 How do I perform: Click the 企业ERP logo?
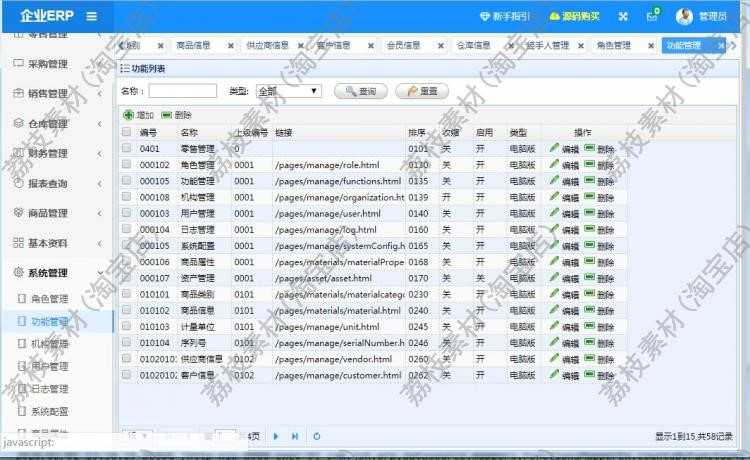tap(47, 16)
